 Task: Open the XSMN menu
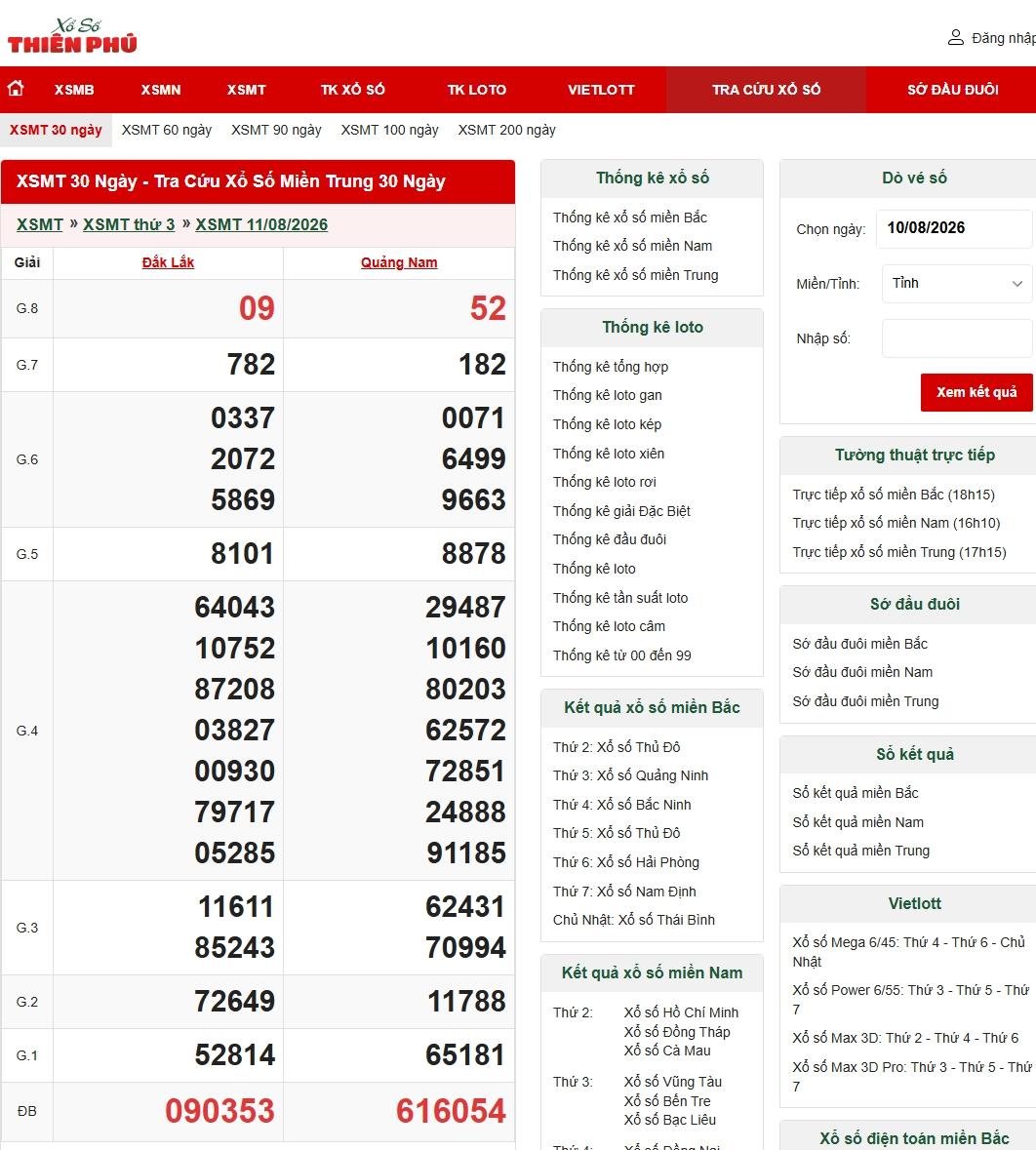coord(161,90)
